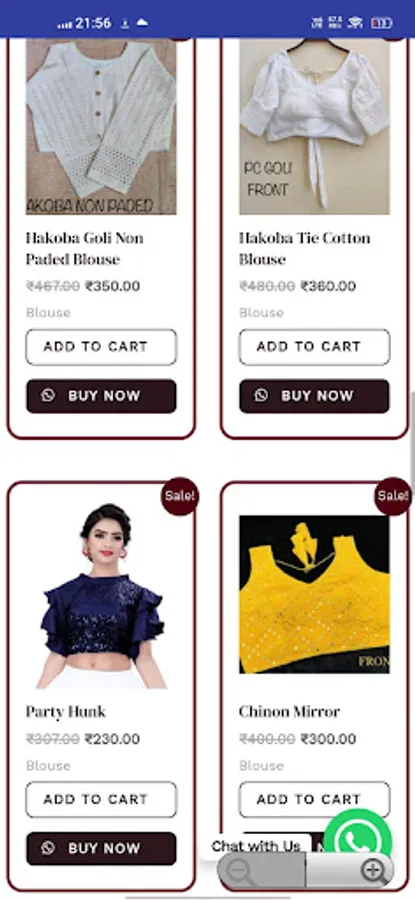Tap the download indicator in status bar

pyautogui.click(x=125, y=24)
